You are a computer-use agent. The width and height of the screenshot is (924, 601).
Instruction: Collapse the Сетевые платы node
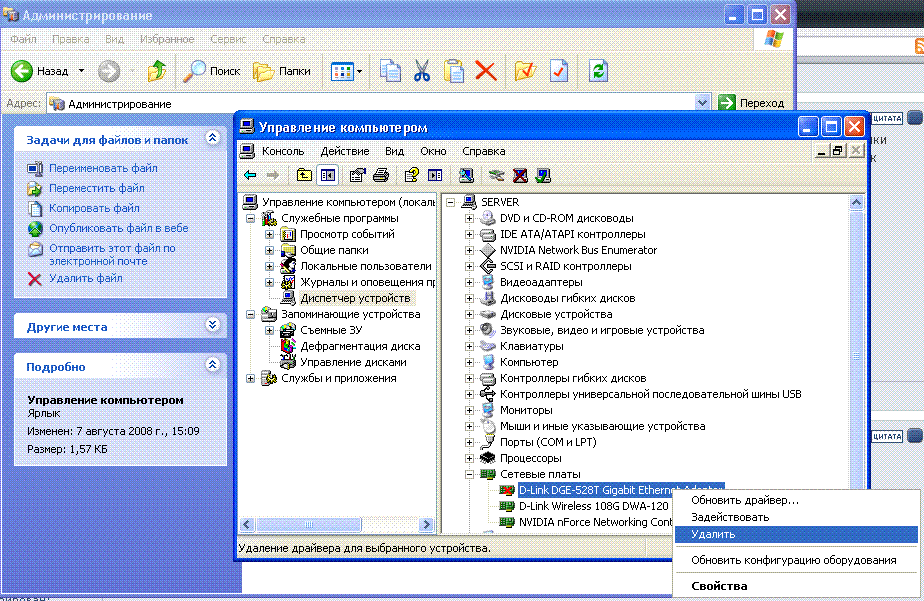(469, 474)
